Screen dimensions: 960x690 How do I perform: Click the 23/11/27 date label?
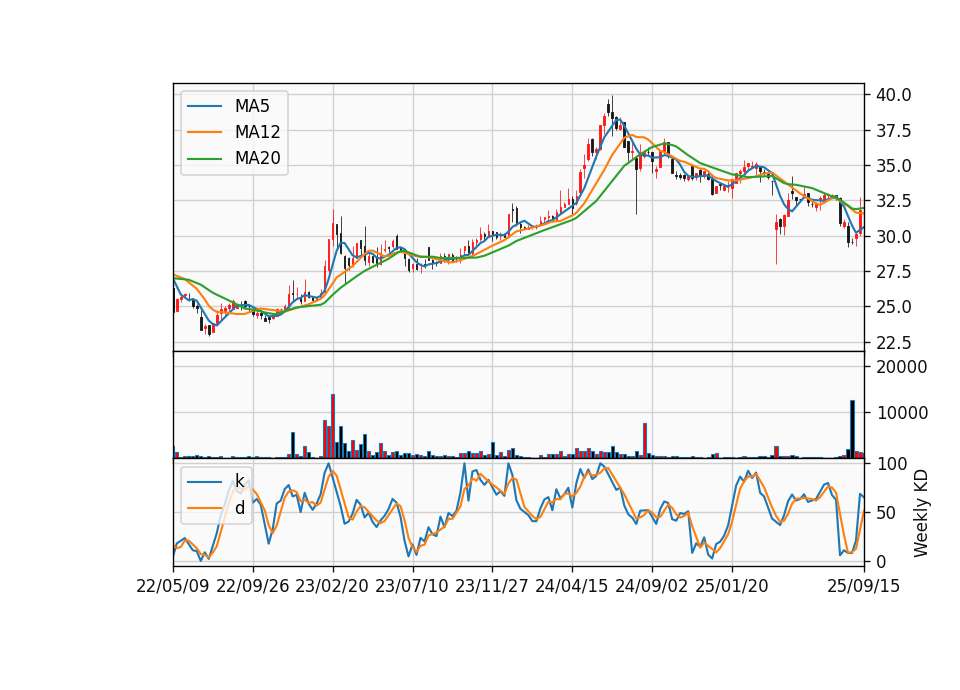tap(492, 586)
